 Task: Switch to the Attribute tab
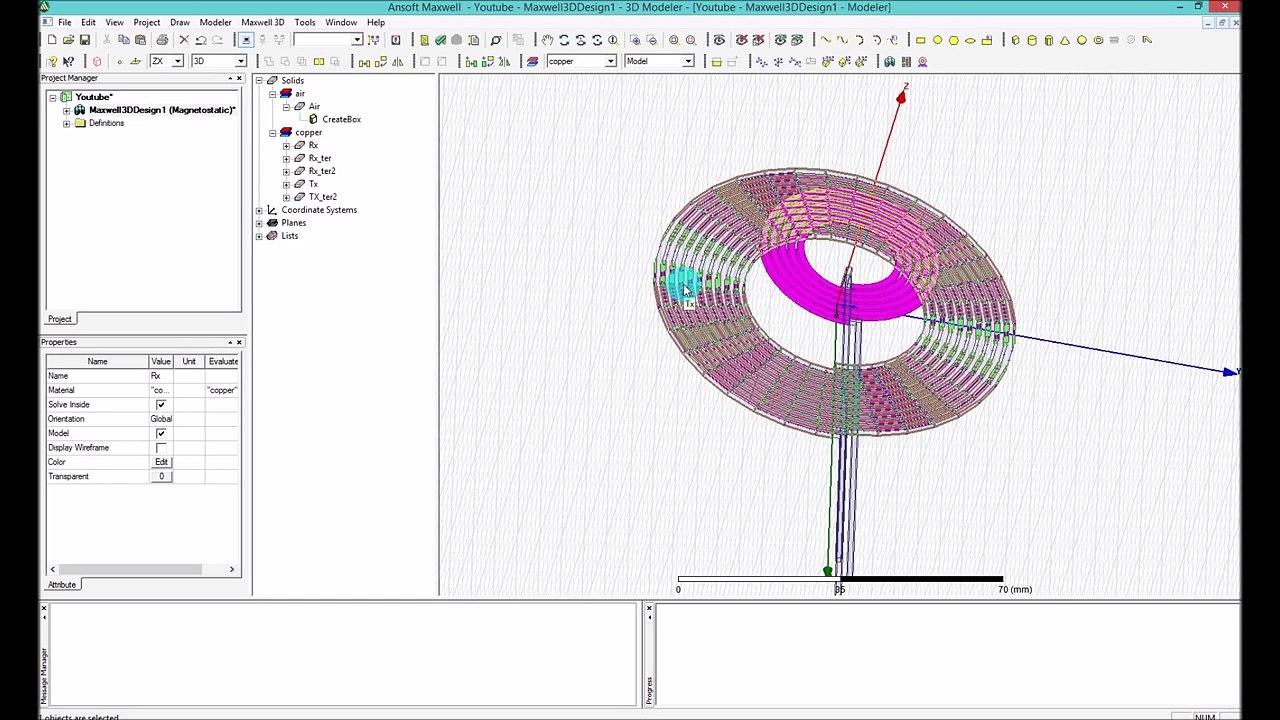[62, 585]
